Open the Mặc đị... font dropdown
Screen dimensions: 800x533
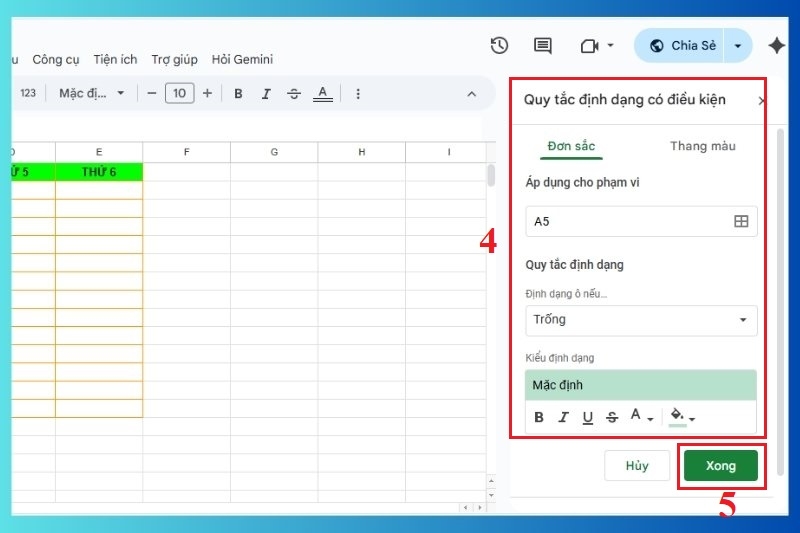92,93
